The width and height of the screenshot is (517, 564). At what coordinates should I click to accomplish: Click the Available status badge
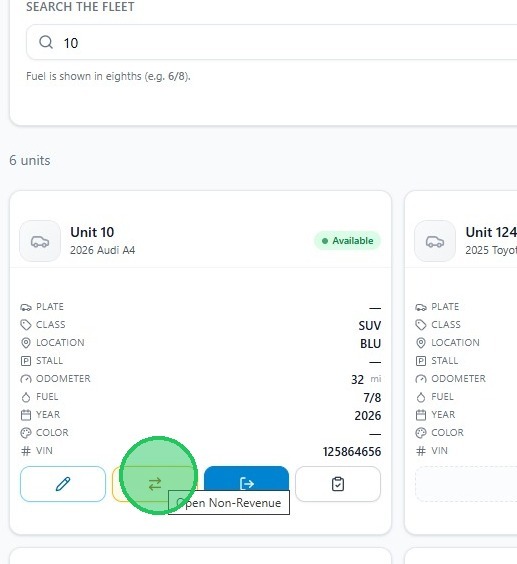tap(348, 241)
